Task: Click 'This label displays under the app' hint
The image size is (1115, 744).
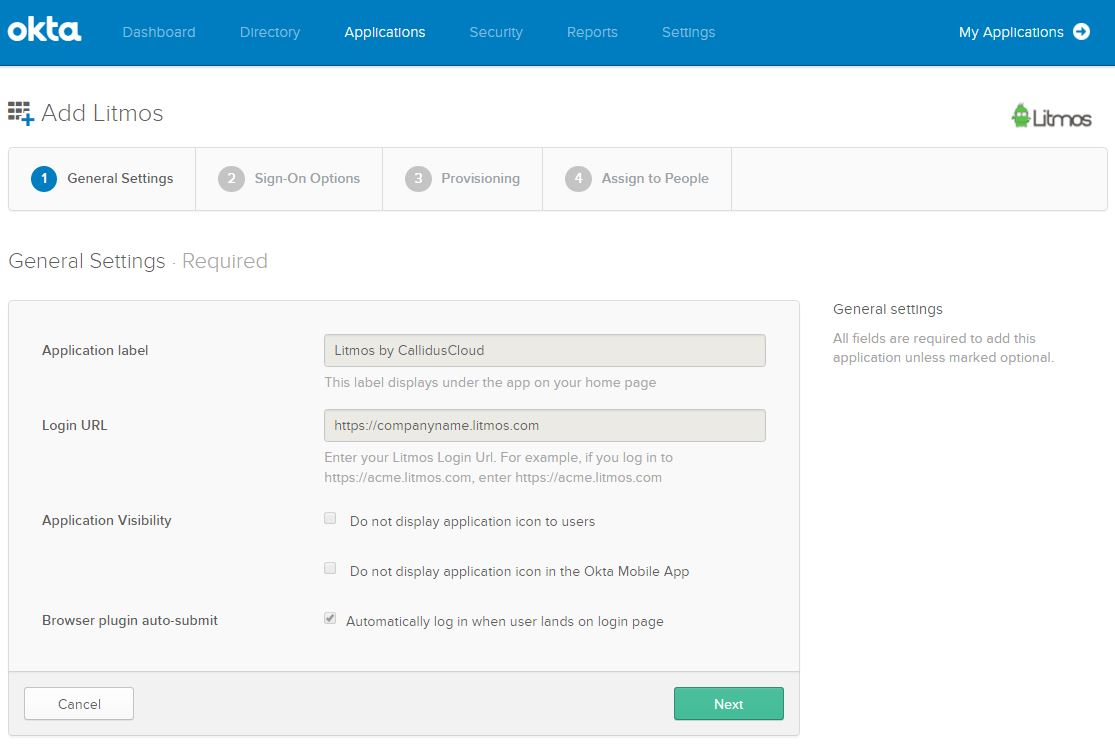Action: coord(490,383)
